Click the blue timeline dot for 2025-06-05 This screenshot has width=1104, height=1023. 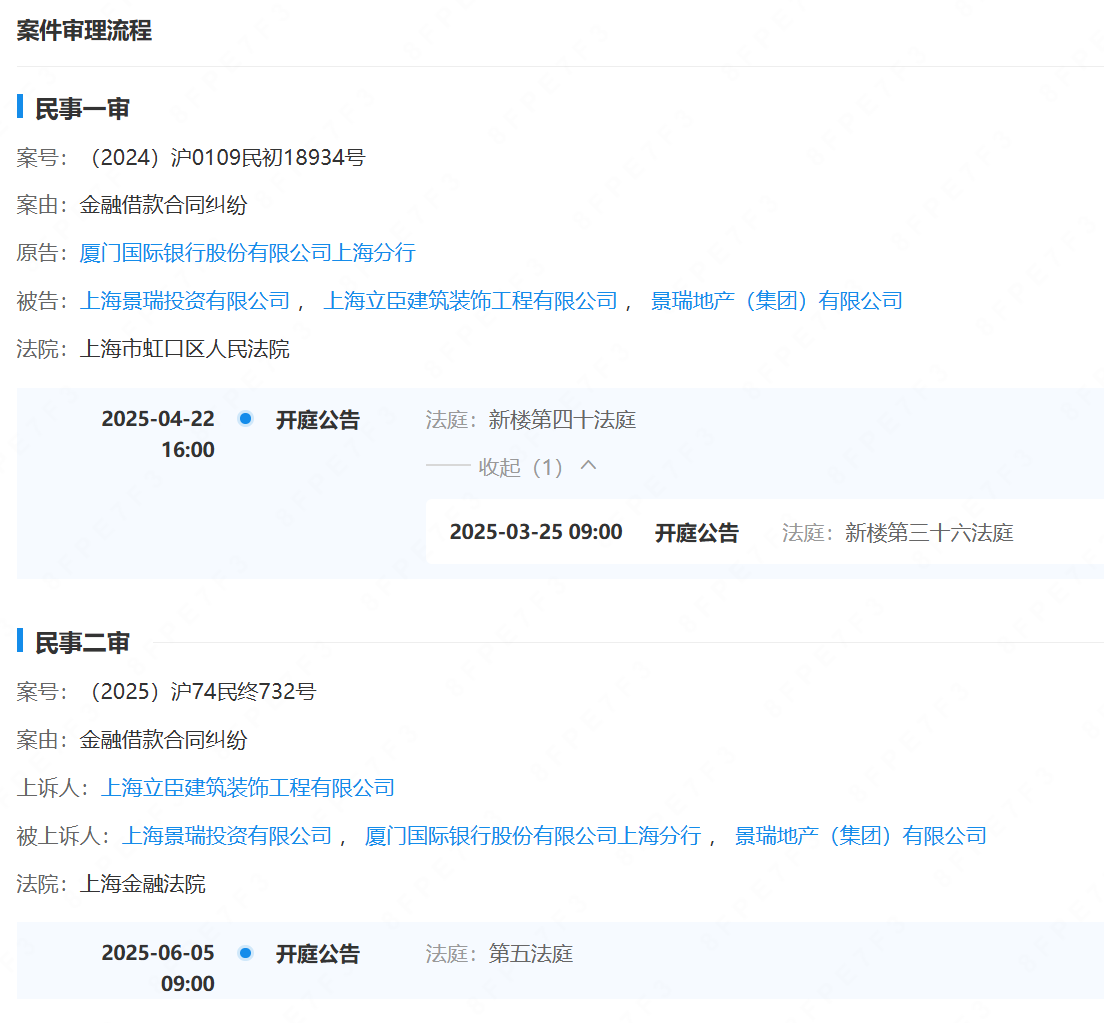pyautogui.click(x=246, y=953)
